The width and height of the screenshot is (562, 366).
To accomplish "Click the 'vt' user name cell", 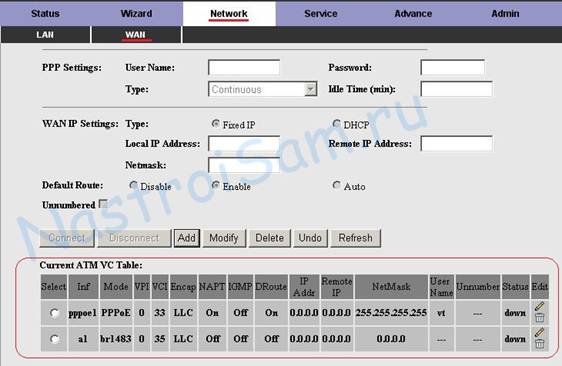I will tap(441, 313).
